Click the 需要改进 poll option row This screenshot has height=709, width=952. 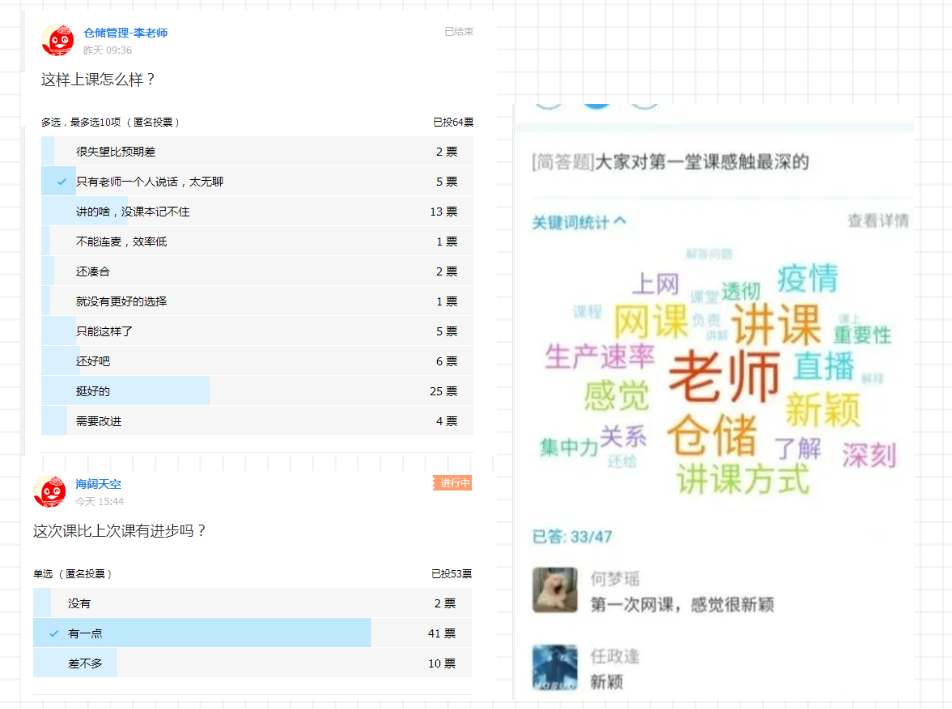click(x=99, y=421)
